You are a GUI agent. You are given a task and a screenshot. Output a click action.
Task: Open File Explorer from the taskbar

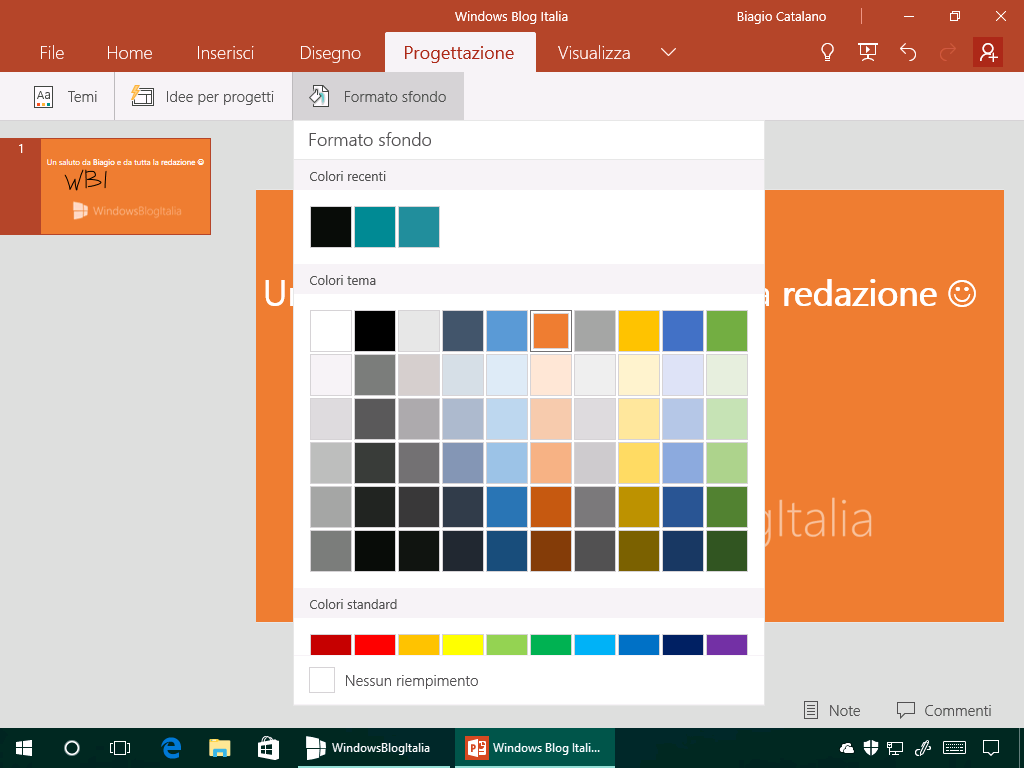pos(219,748)
